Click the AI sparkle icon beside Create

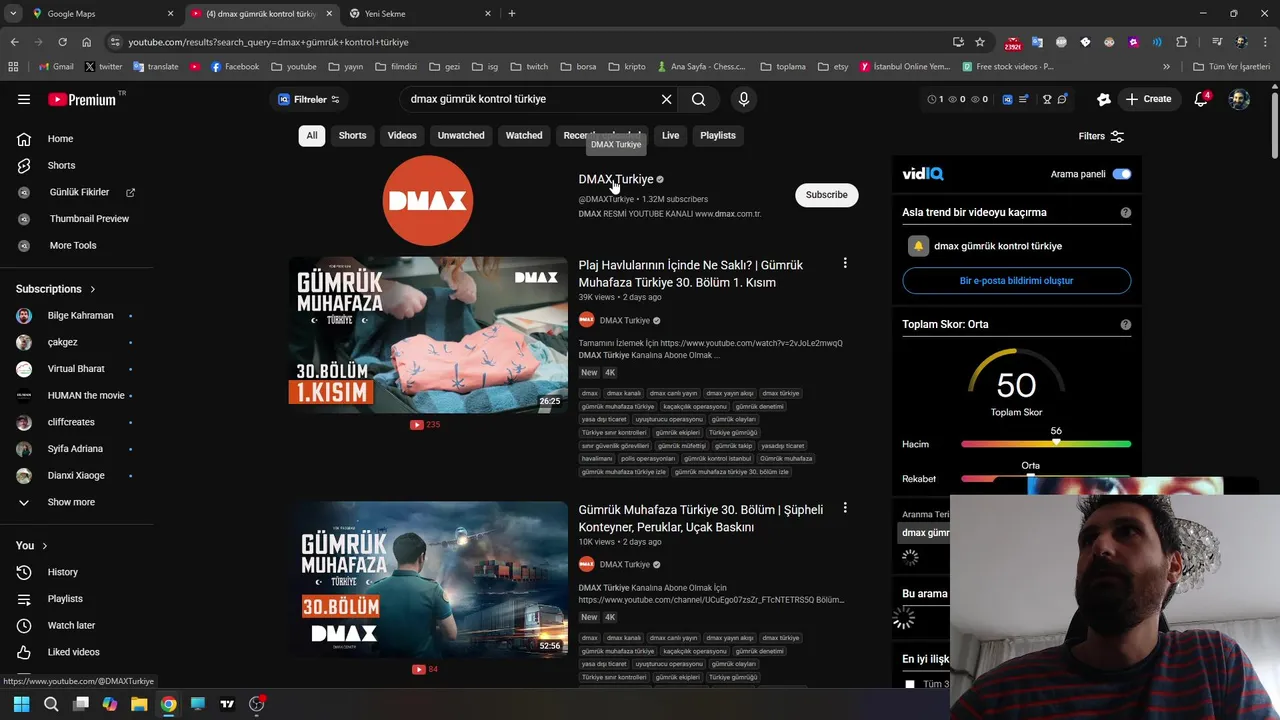click(x=1104, y=99)
